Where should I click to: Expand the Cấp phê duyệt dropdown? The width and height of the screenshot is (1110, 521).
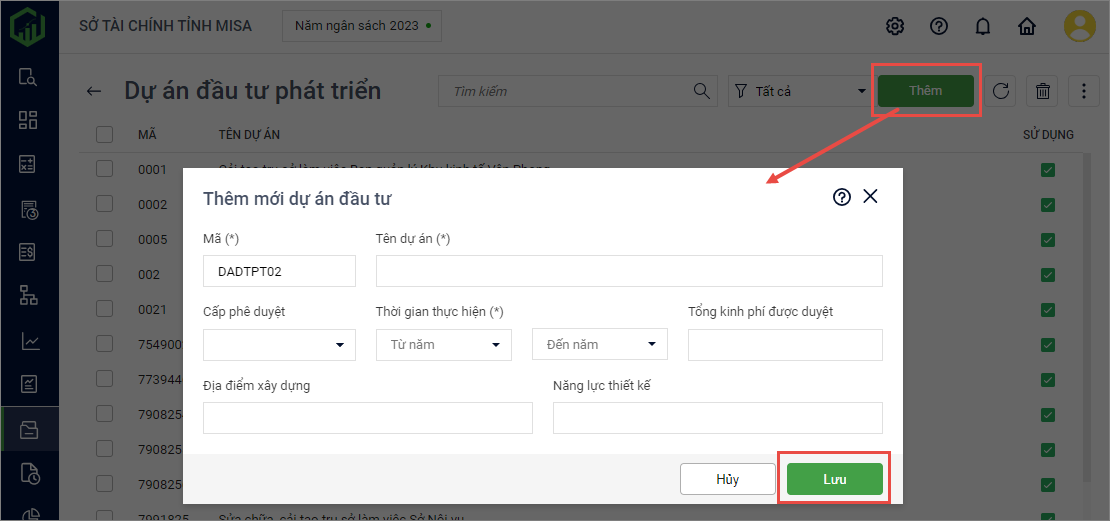[x=279, y=345]
